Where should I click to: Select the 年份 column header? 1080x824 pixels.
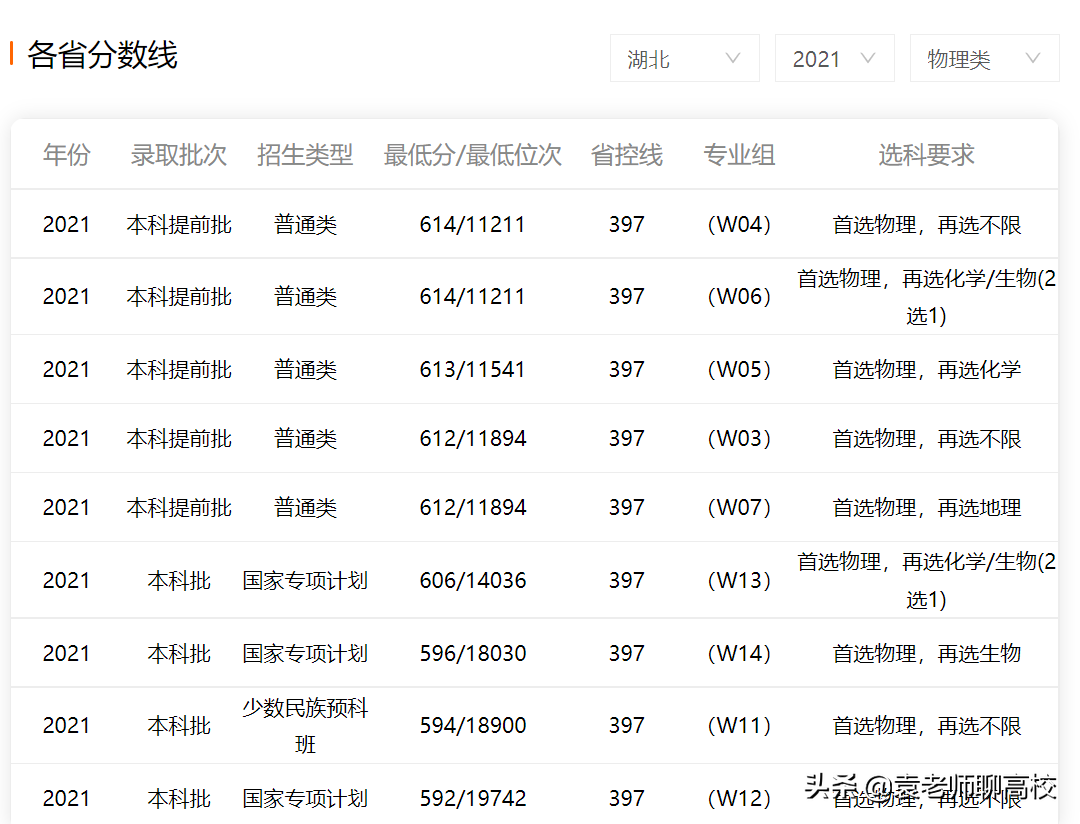[x=66, y=155]
